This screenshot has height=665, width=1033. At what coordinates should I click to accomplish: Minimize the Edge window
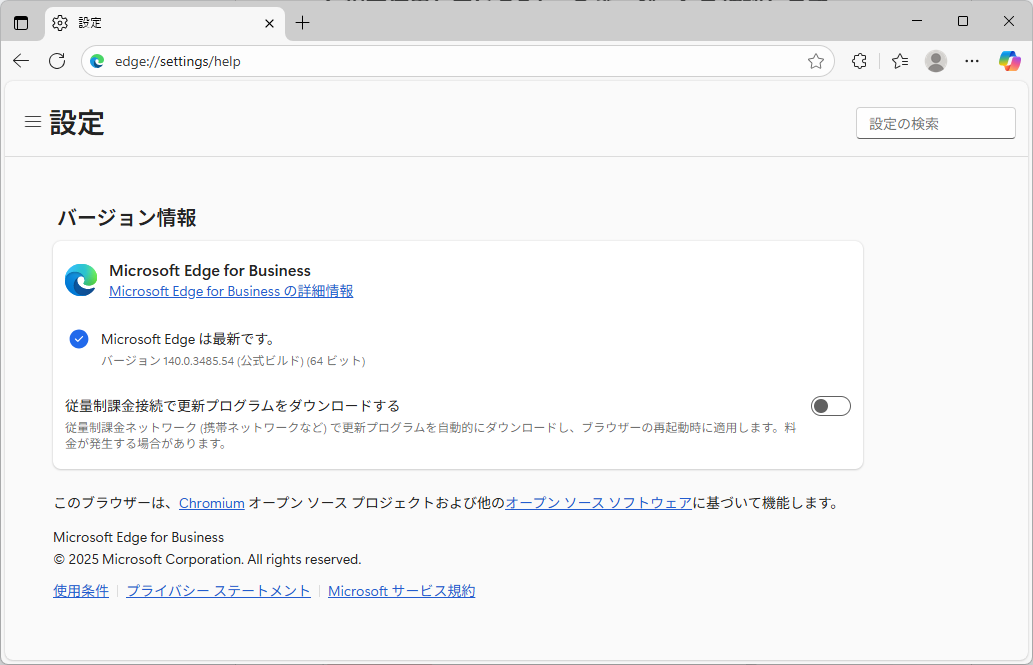coord(916,21)
